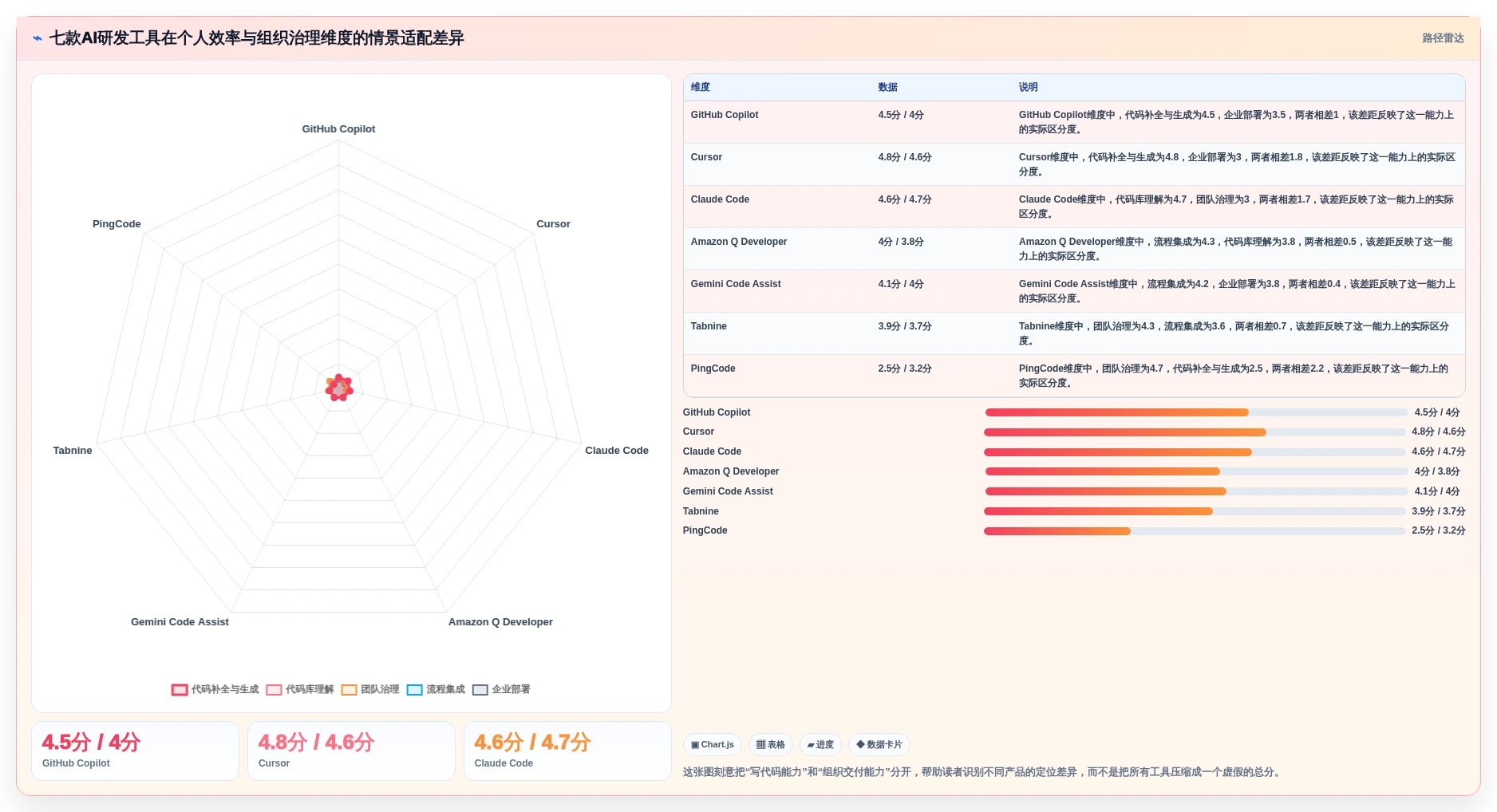
Task: Click the 2.5分 / 3.2分 table cell
Action: coord(905,369)
